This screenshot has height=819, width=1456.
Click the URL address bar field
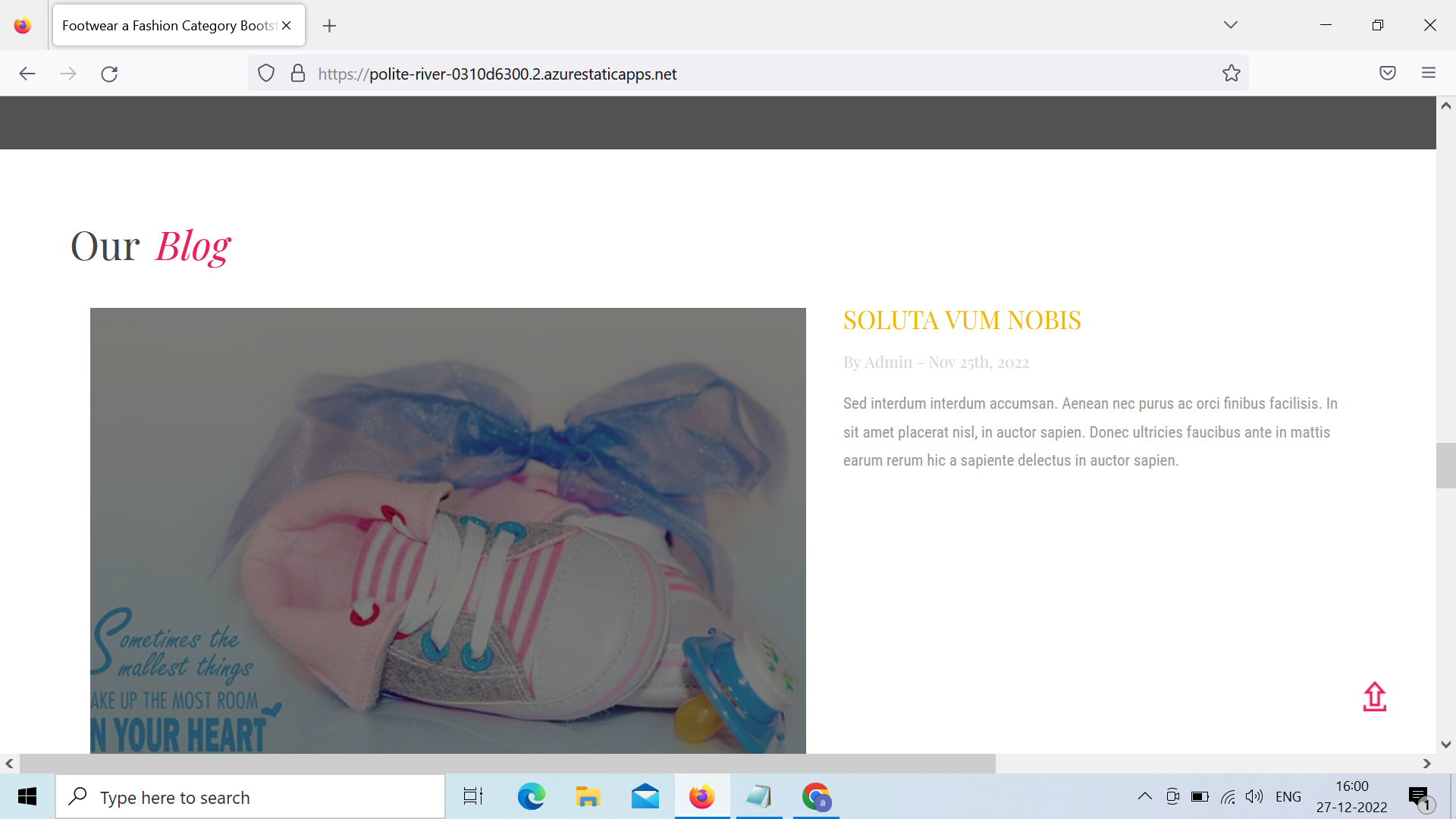[x=758, y=74]
